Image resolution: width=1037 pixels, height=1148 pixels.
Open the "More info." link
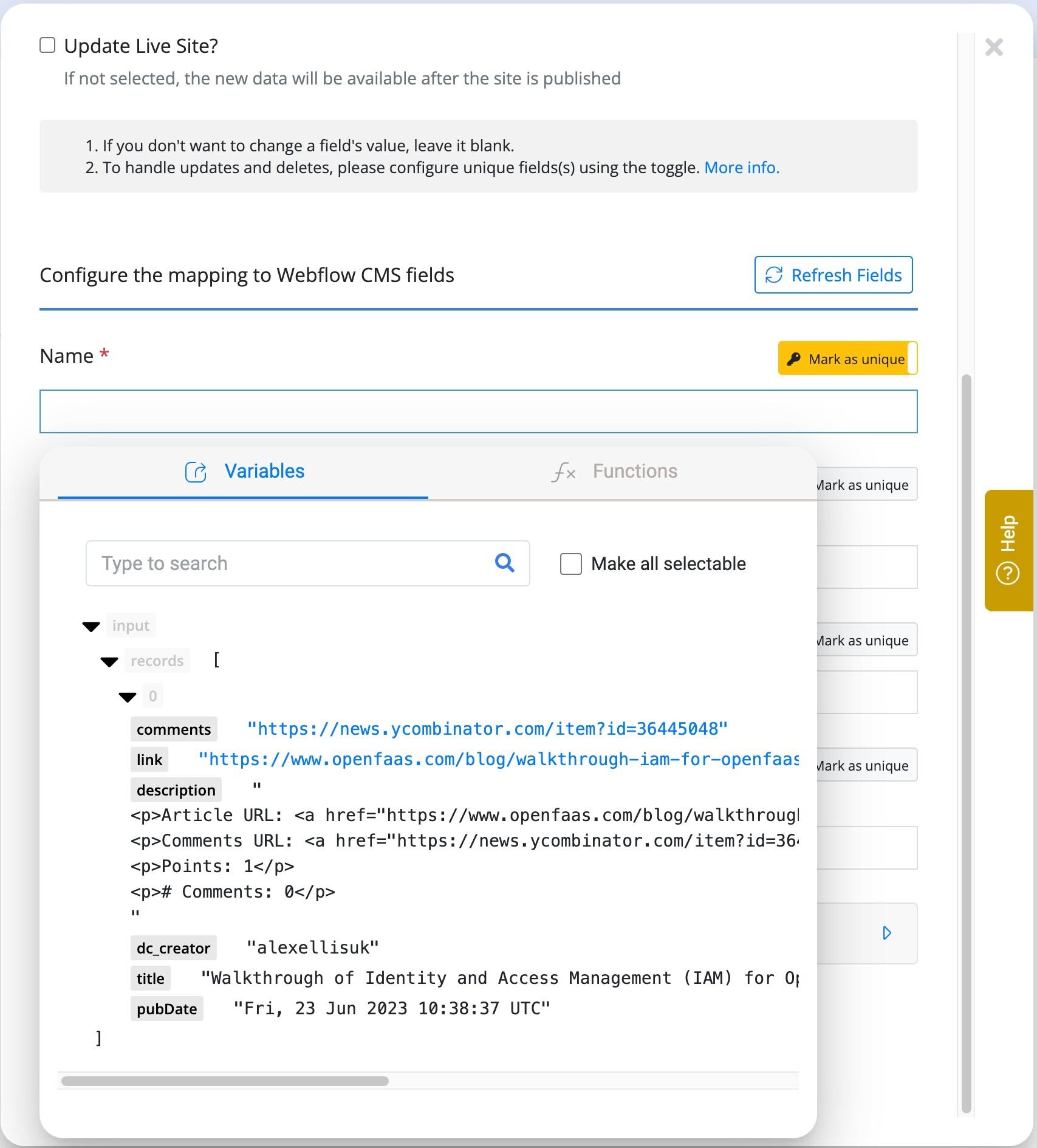point(742,167)
